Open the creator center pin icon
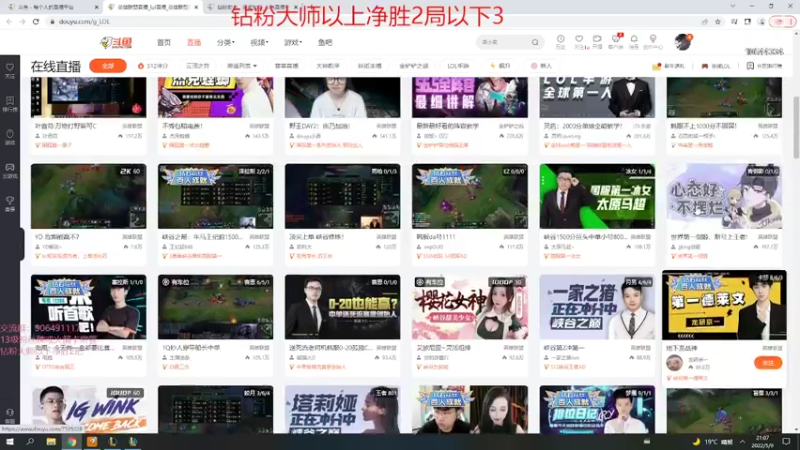Screen dimensions: 800x450 653,41
